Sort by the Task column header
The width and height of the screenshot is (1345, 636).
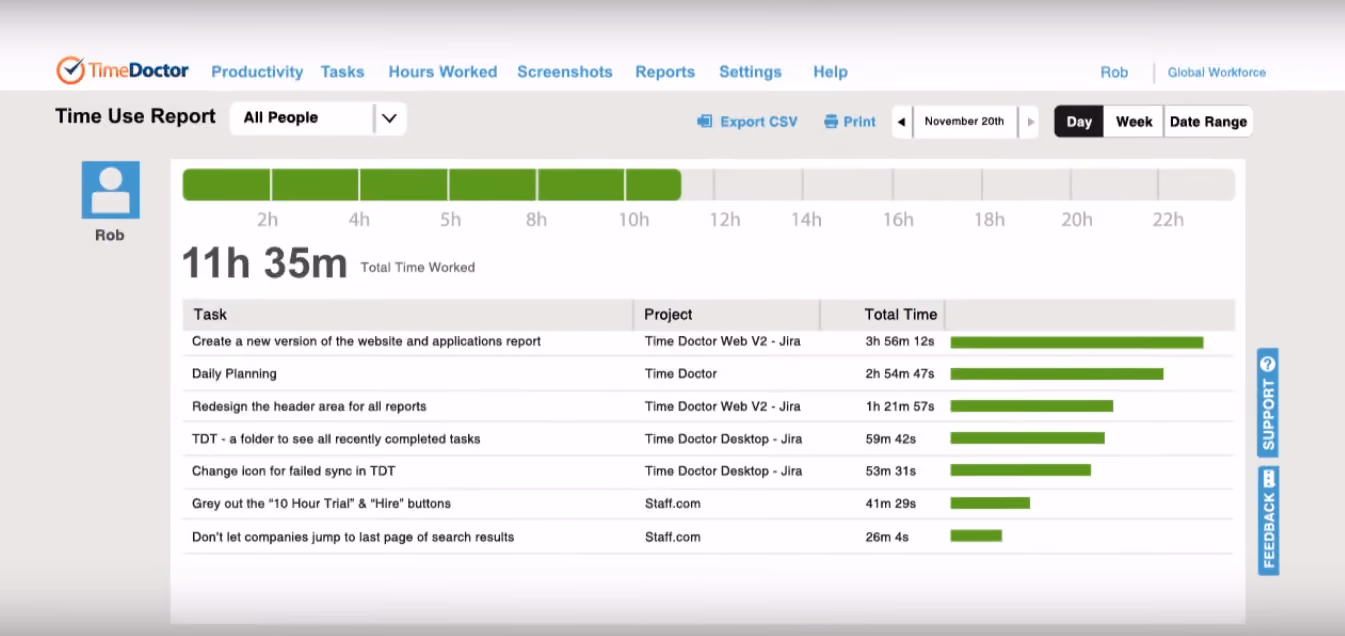click(210, 314)
